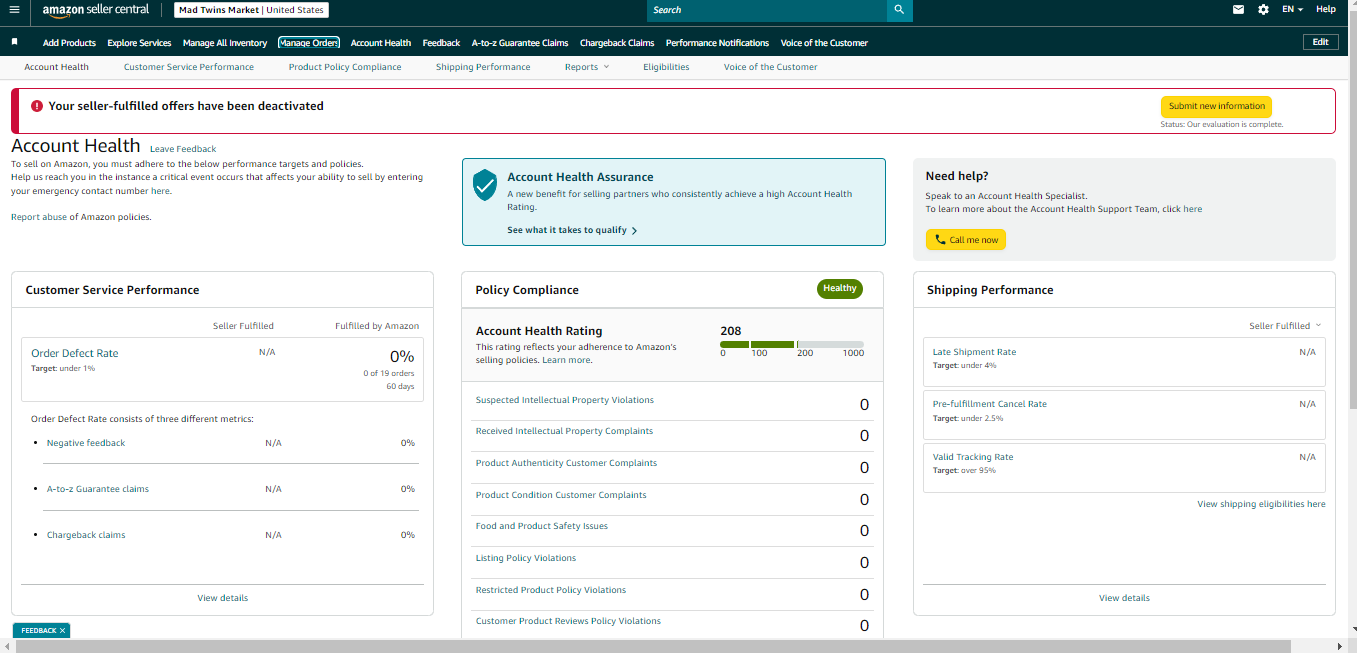
Task: Open the Eligibilities tab
Action: point(666,67)
